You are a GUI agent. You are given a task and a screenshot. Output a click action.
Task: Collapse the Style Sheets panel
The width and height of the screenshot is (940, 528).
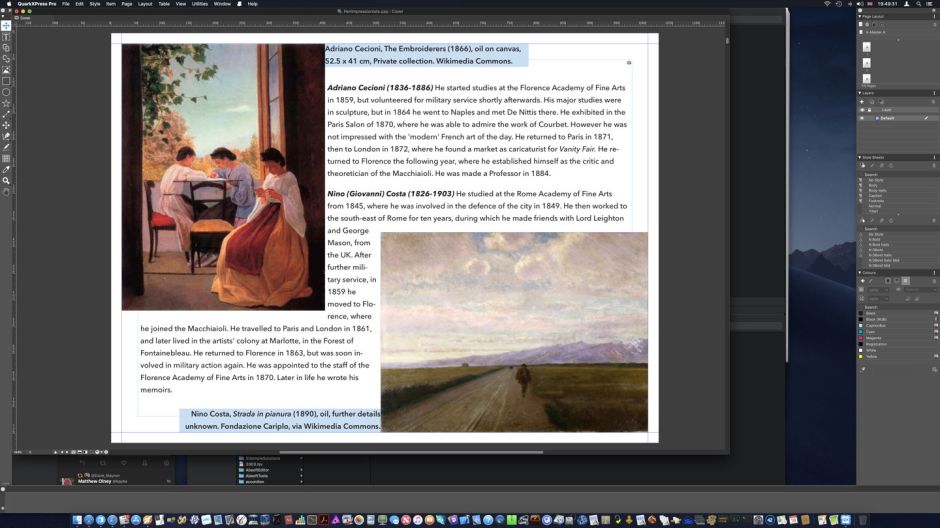click(860, 157)
